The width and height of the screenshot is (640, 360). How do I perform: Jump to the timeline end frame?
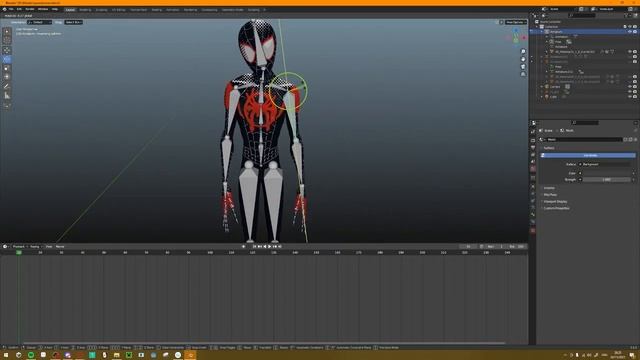tap(280, 247)
